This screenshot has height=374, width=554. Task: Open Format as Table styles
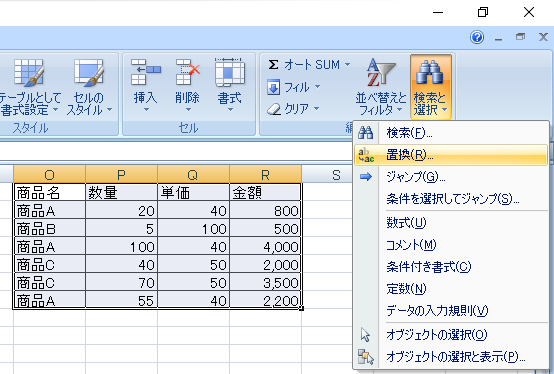point(30,87)
